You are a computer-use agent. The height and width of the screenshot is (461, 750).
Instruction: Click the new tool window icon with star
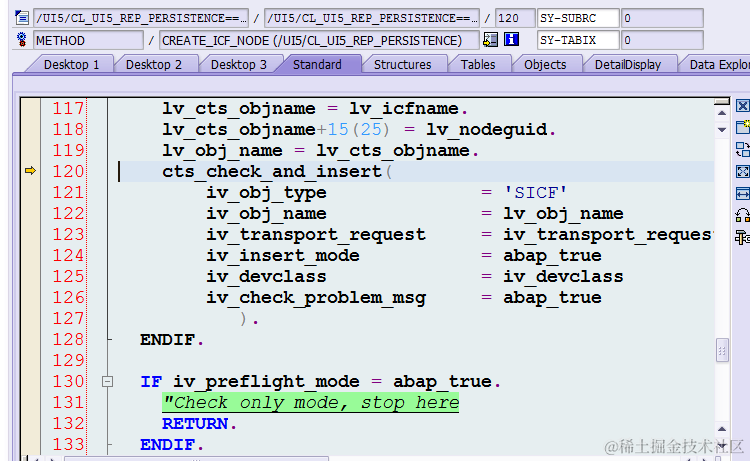(742, 127)
